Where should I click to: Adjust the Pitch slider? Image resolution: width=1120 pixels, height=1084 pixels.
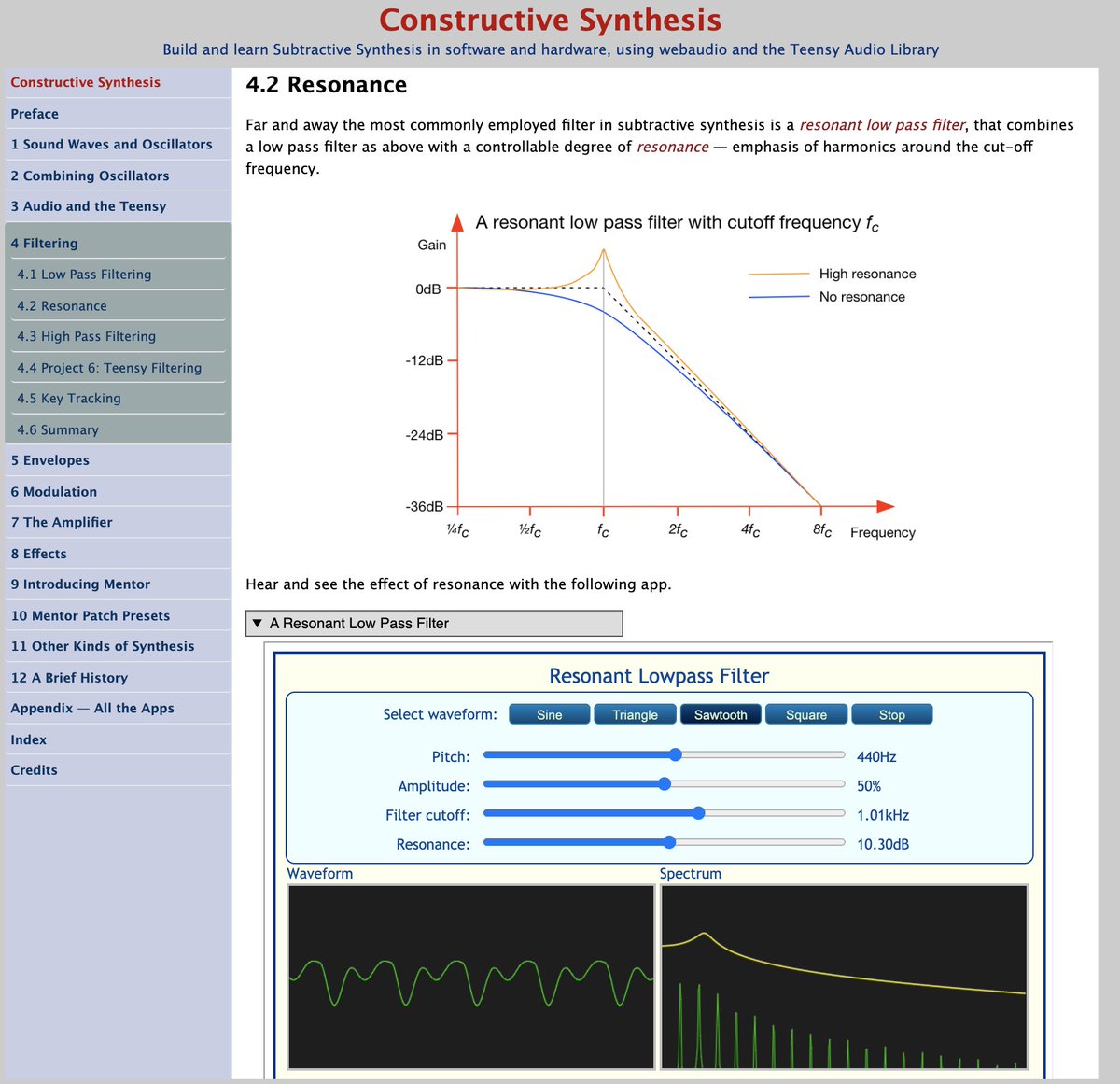[665, 755]
